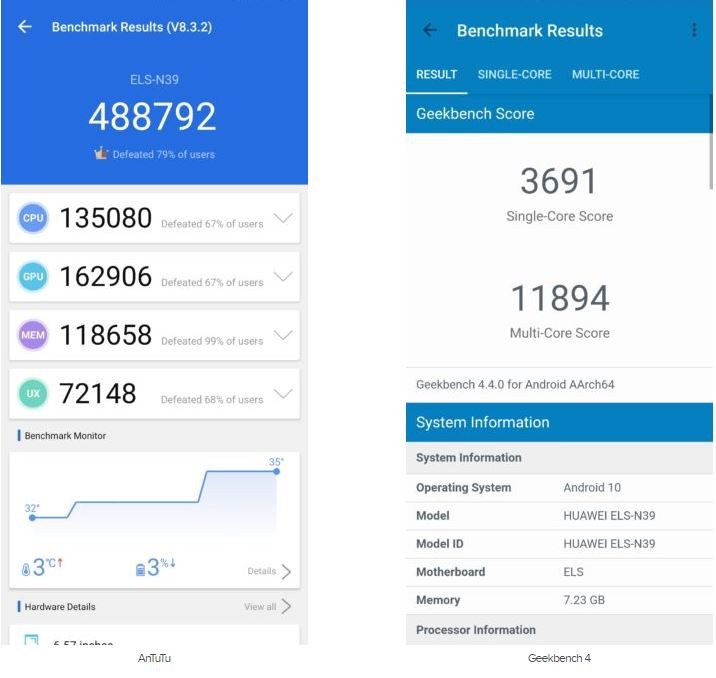Open Geekbench three-dot overflow menu

(694, 30)
